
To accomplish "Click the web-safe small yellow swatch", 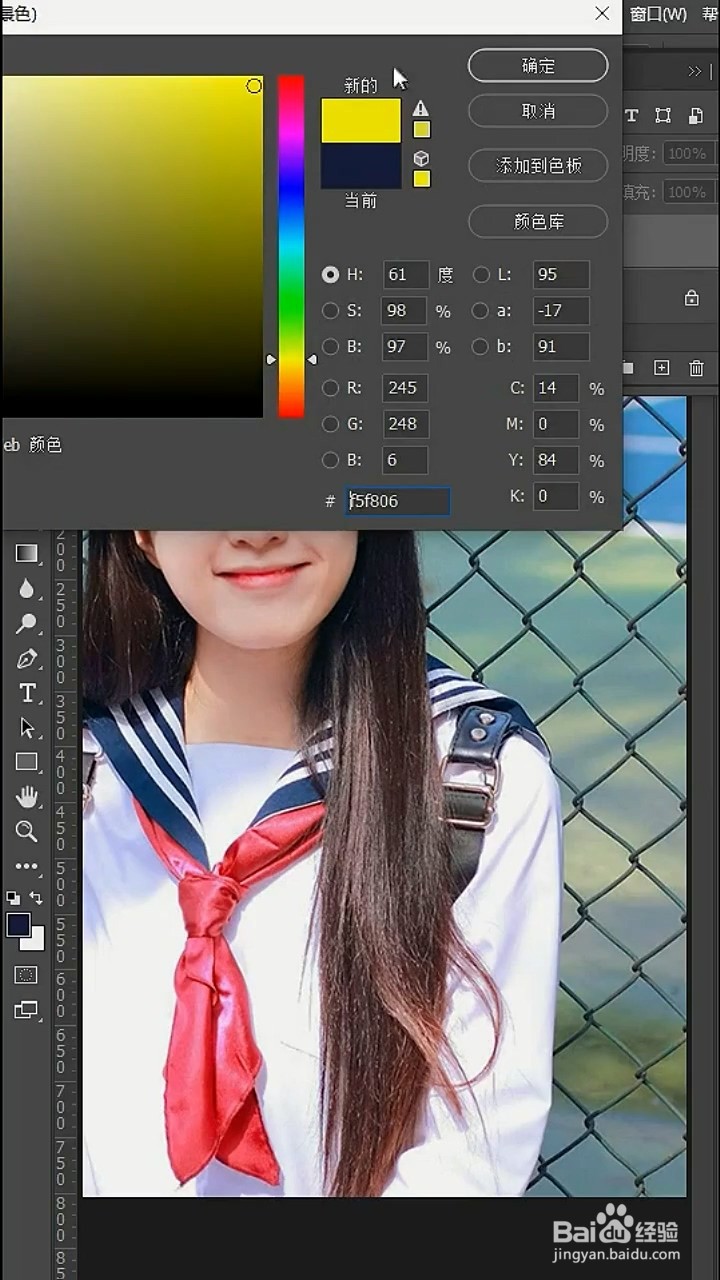I will (x=422, y=179).
